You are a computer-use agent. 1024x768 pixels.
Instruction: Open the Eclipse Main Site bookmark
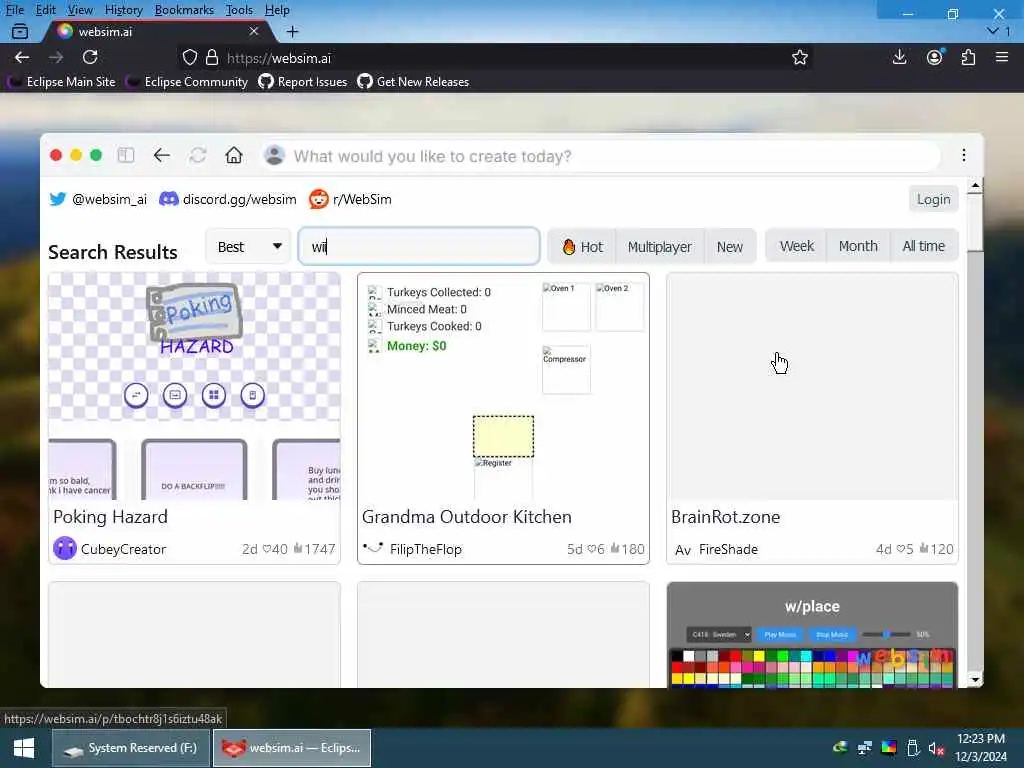point(61,82)
